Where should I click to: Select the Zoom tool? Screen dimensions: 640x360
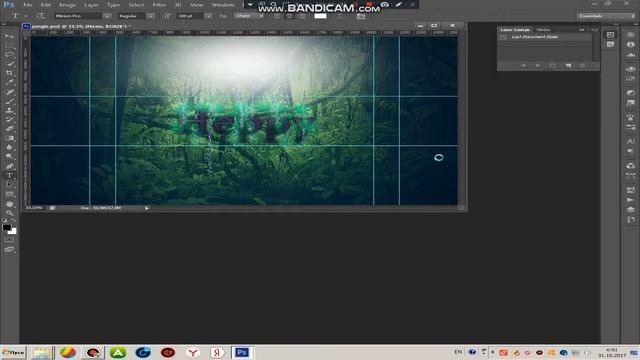click(9, 213)
